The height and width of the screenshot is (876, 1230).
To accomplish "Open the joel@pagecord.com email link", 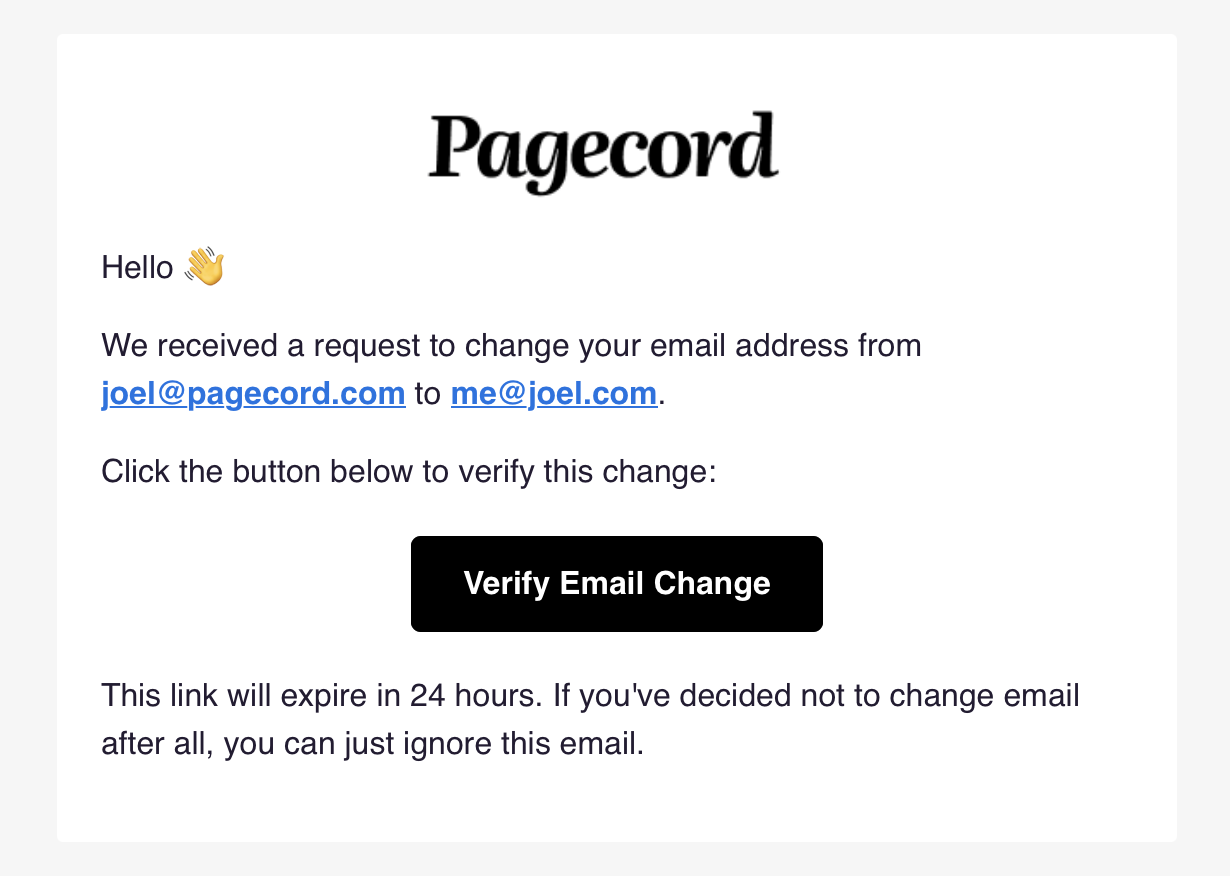I will tap(253, 394).
